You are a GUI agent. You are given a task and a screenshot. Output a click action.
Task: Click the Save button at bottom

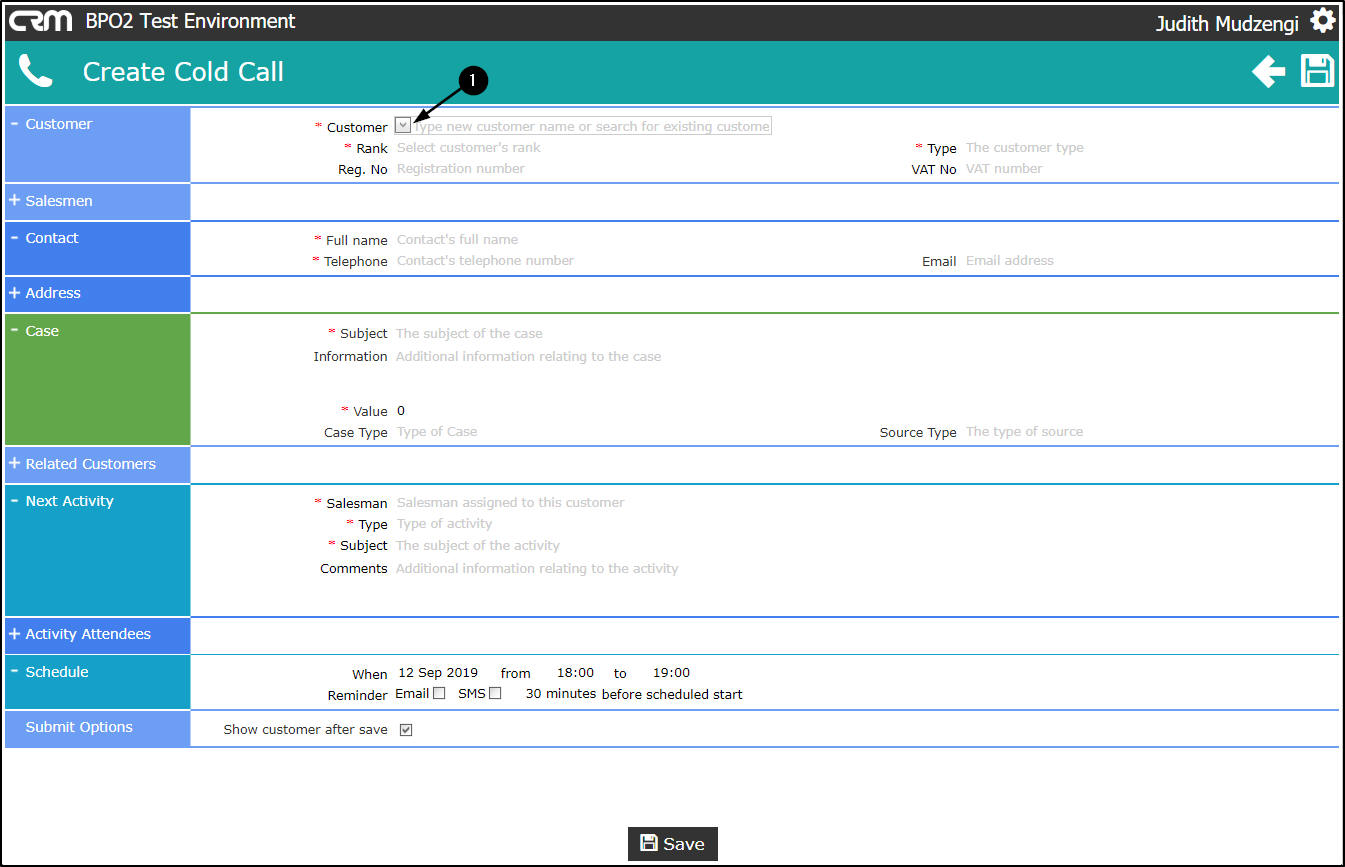click(673, 844)
